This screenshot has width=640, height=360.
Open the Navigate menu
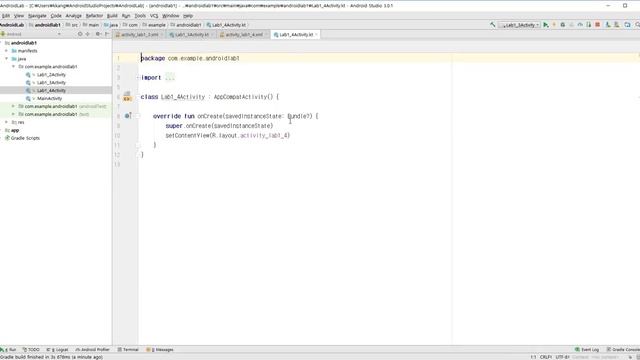point(37,16)
